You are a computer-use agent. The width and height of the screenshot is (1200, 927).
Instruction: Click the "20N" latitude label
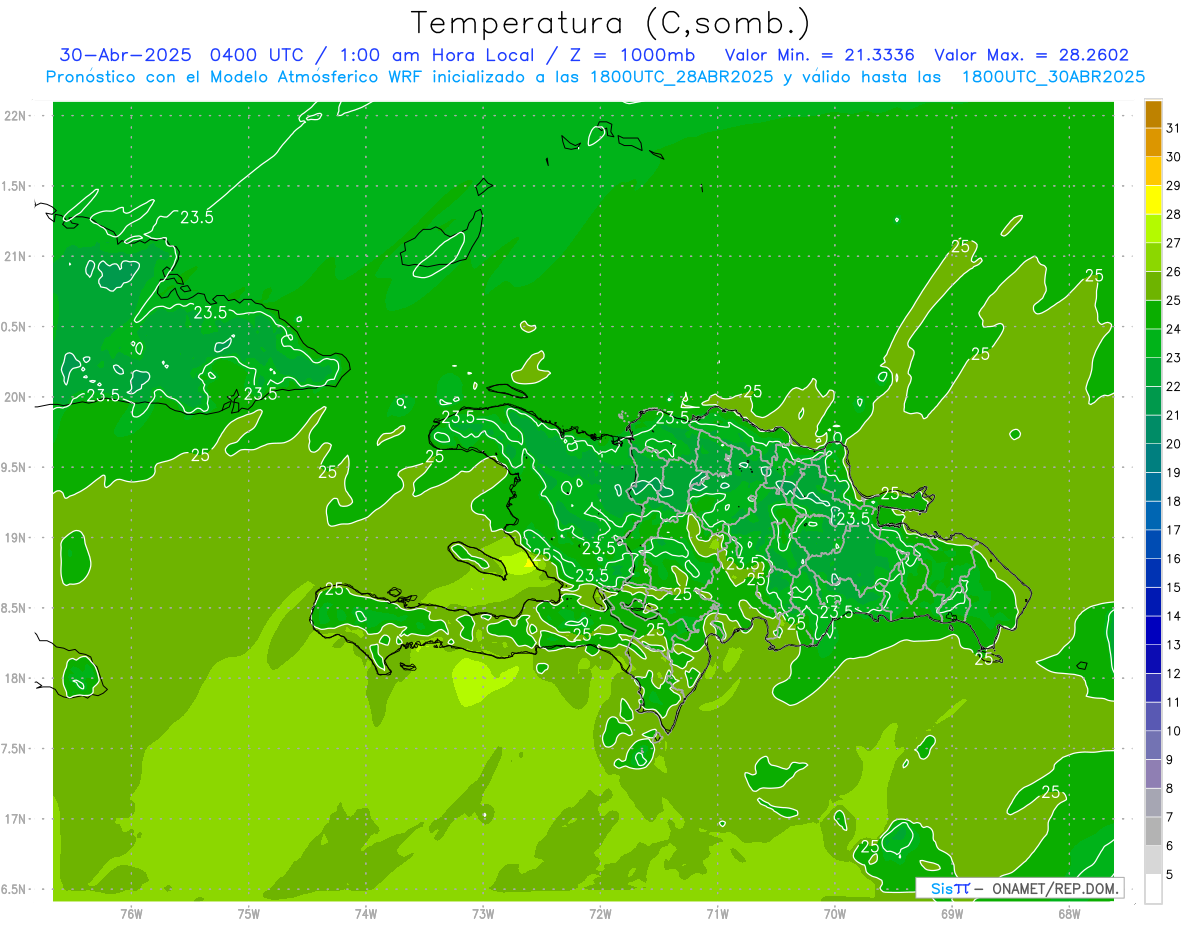(16, 397)
